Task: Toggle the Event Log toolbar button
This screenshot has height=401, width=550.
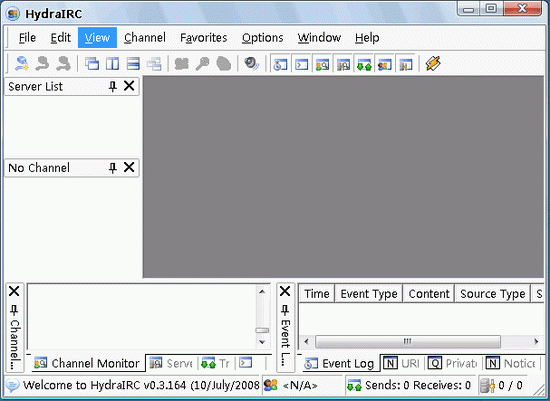Action: (281, 65)
